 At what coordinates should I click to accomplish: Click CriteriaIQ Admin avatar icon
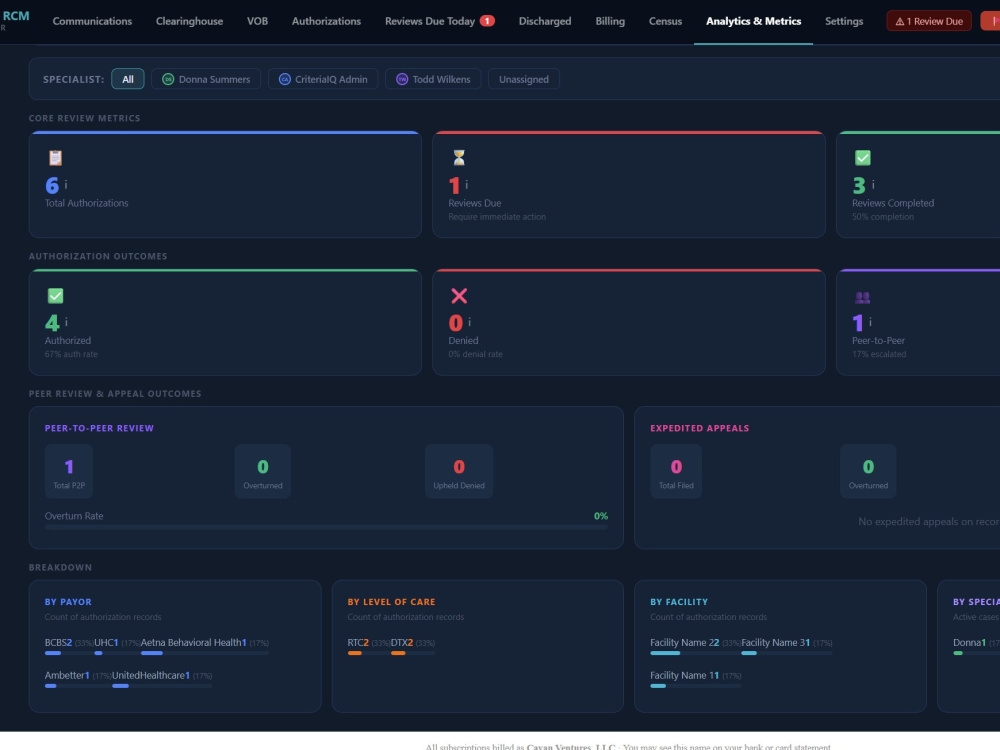285,79
